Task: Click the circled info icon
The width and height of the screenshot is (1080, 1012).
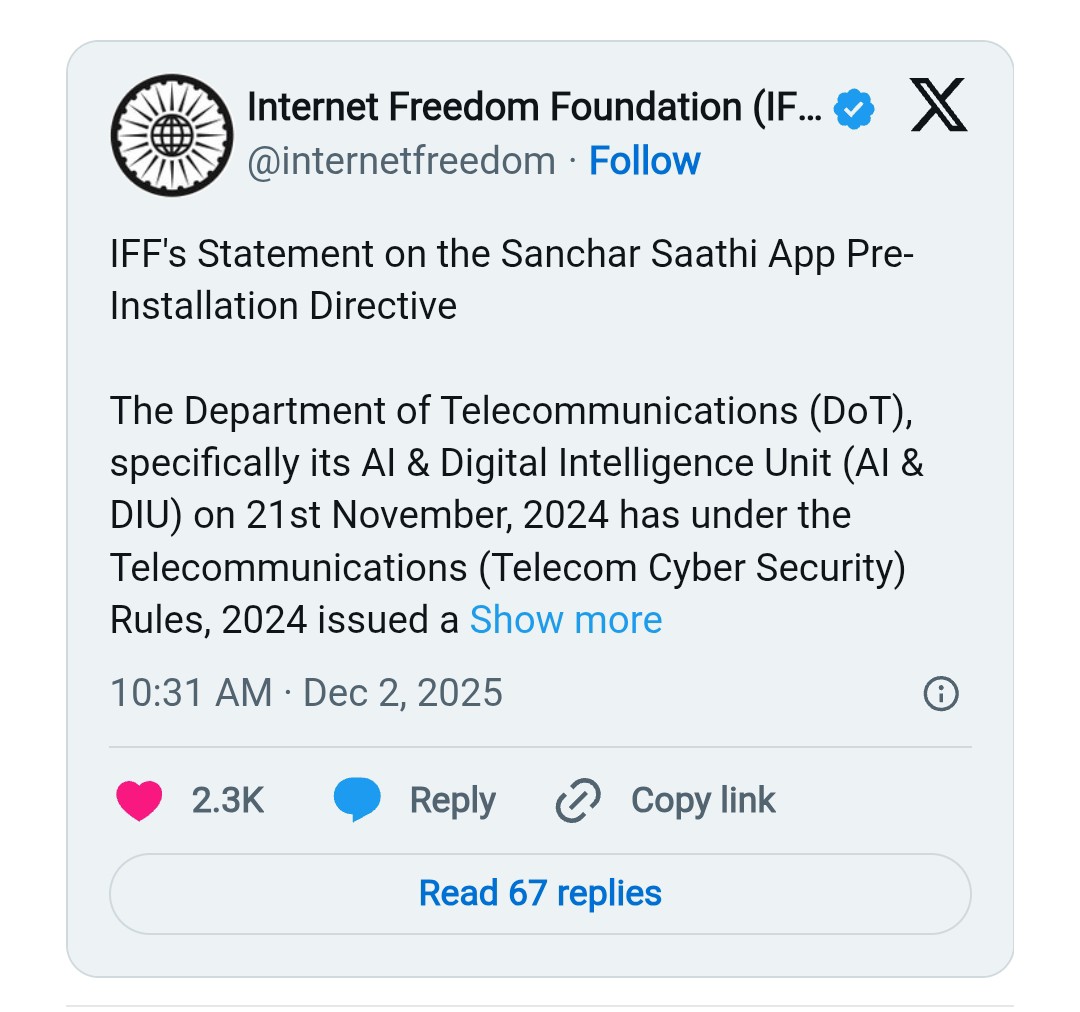Action: point(941,694)
